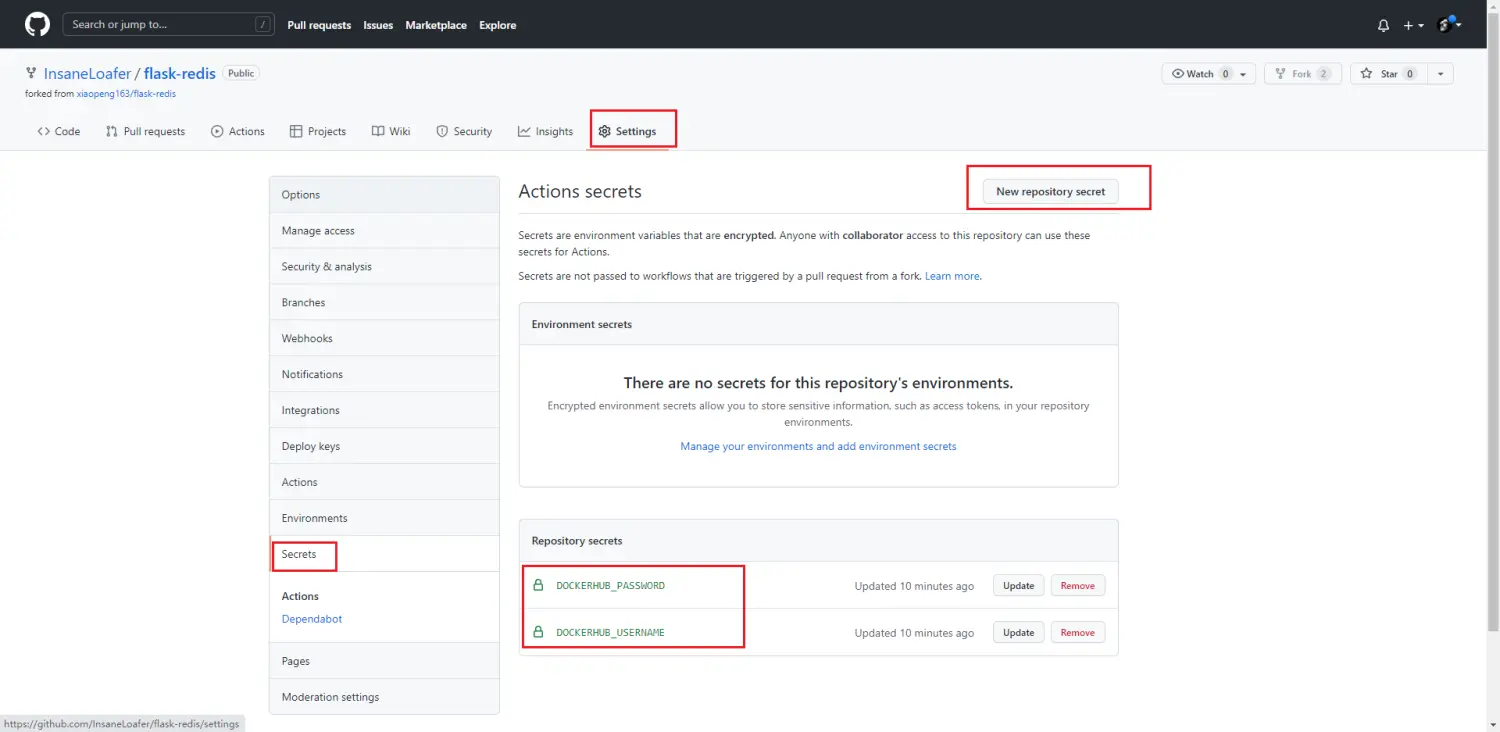Click the lock icon beside DOCKERHUB_USERNAME
This screenshot has width=1500, height=732.
tap(538, 632)
